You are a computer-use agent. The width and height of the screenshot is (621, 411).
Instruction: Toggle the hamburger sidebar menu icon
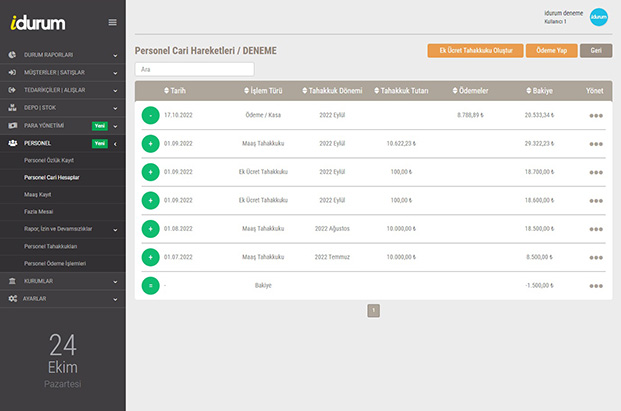click(112, 22)
